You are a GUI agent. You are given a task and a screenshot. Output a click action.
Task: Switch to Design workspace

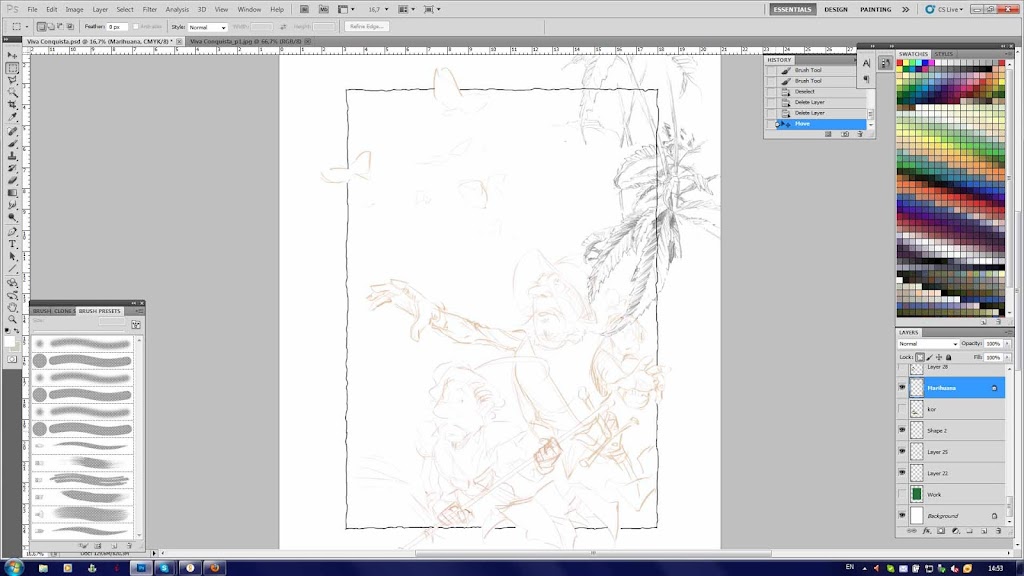(x=835, y=9)
